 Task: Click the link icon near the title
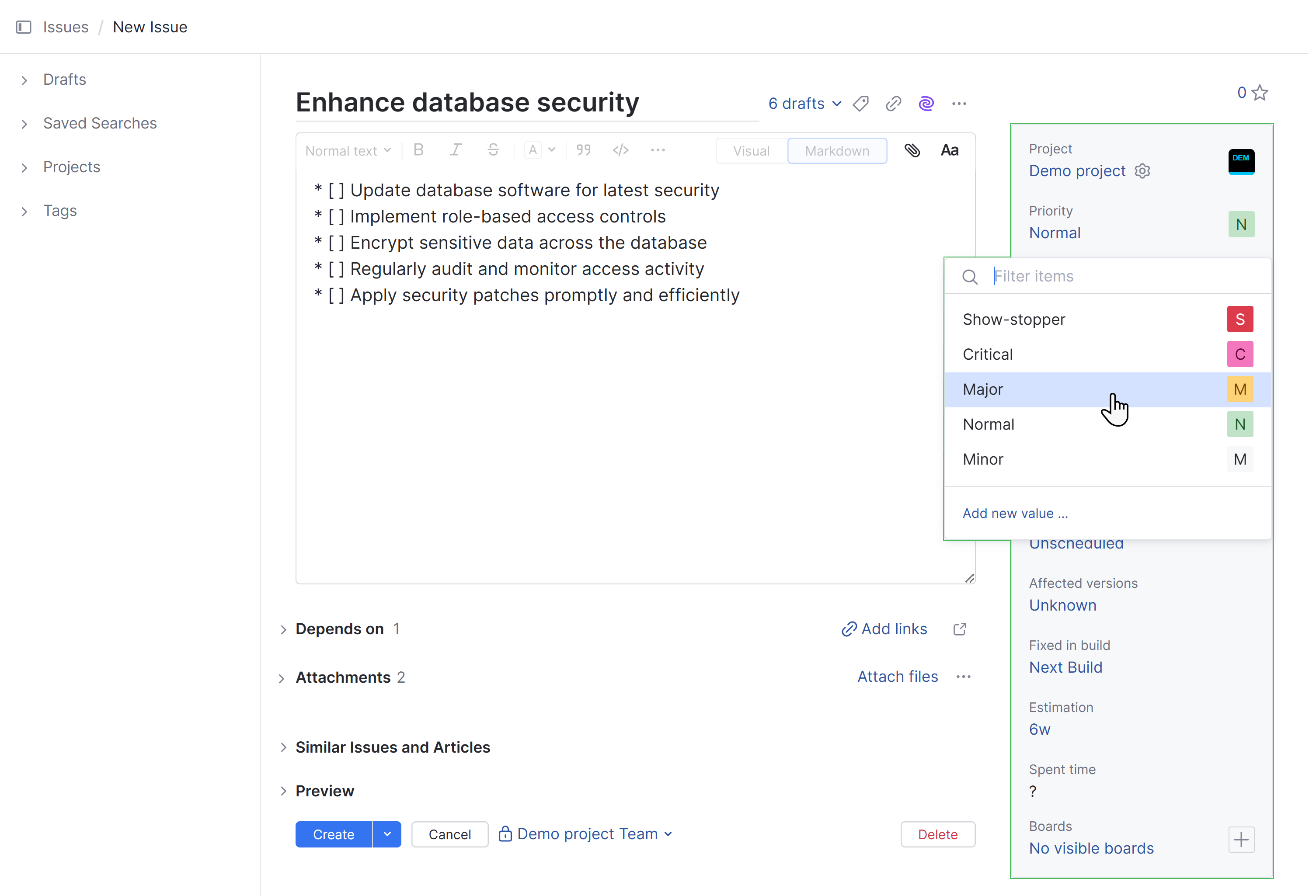[893, 104]
